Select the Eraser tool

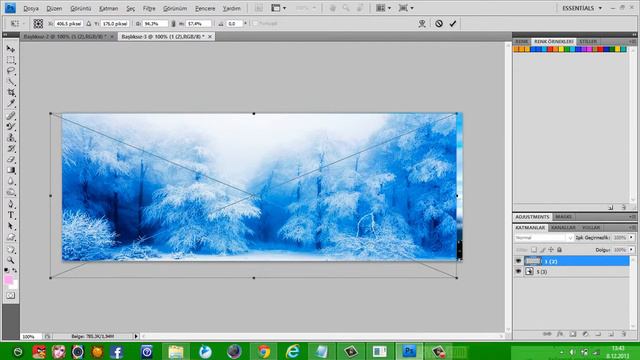click(x=11, y=160)
